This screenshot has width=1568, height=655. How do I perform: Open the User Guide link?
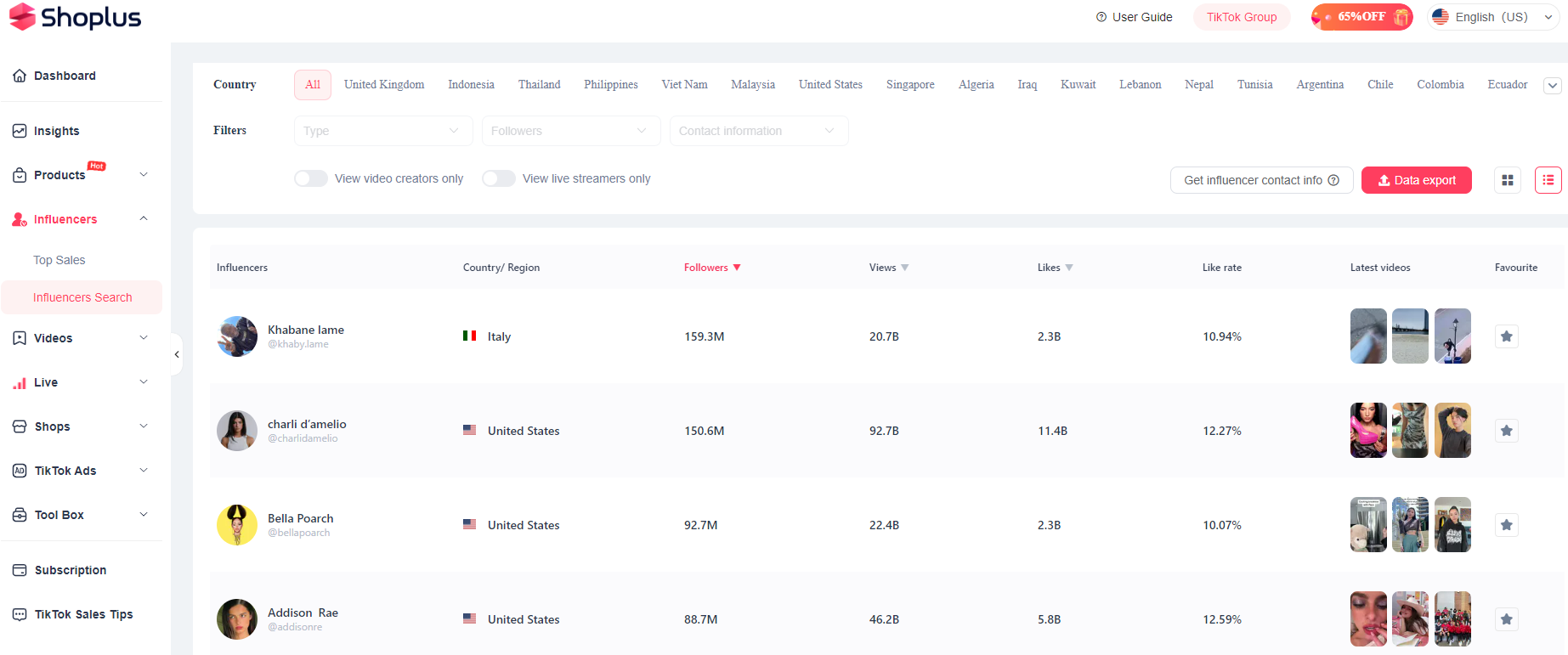pyautogui.click(x=1142, y=17)
